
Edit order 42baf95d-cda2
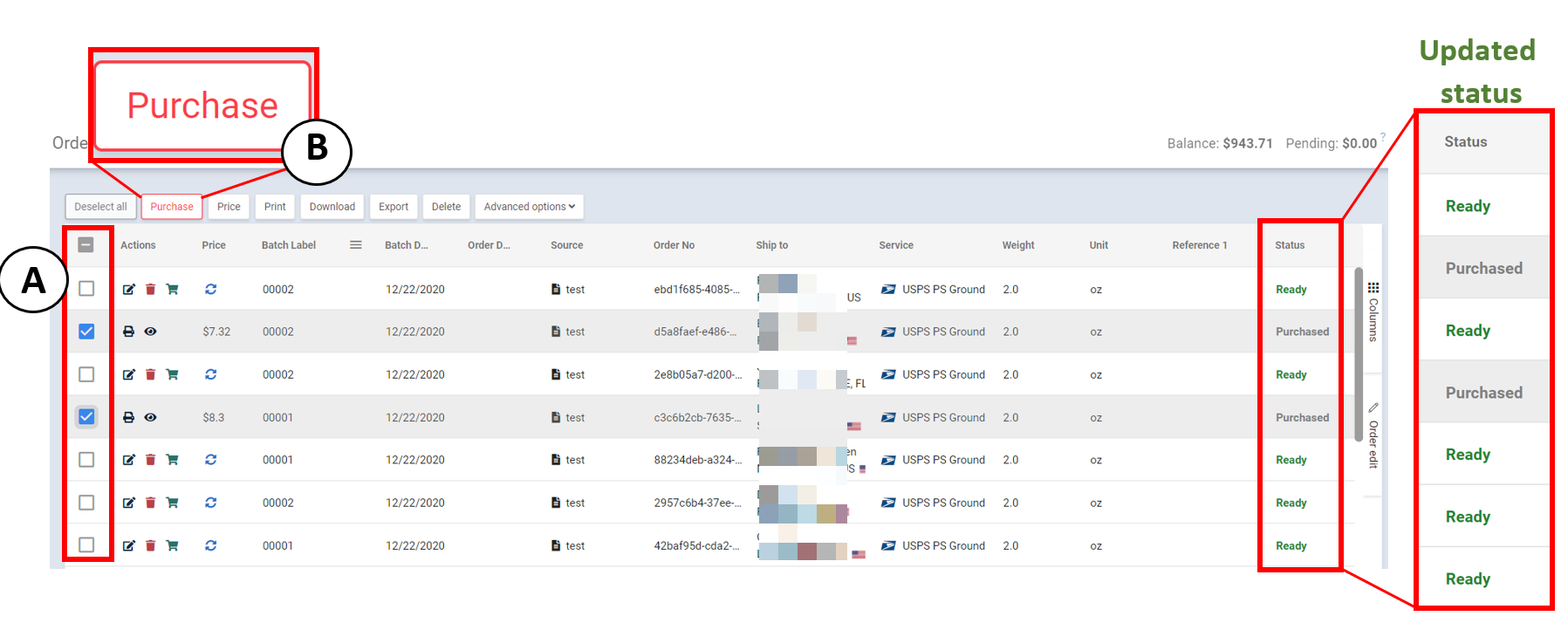pos(129,545)
